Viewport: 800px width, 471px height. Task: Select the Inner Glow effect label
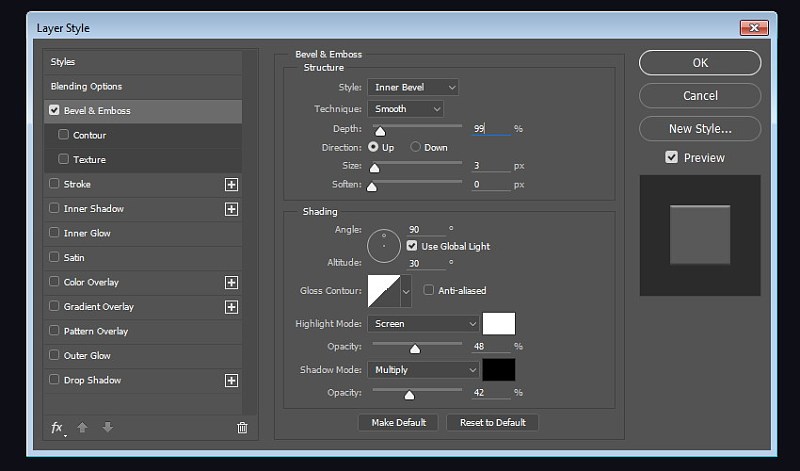click(87, 233)
